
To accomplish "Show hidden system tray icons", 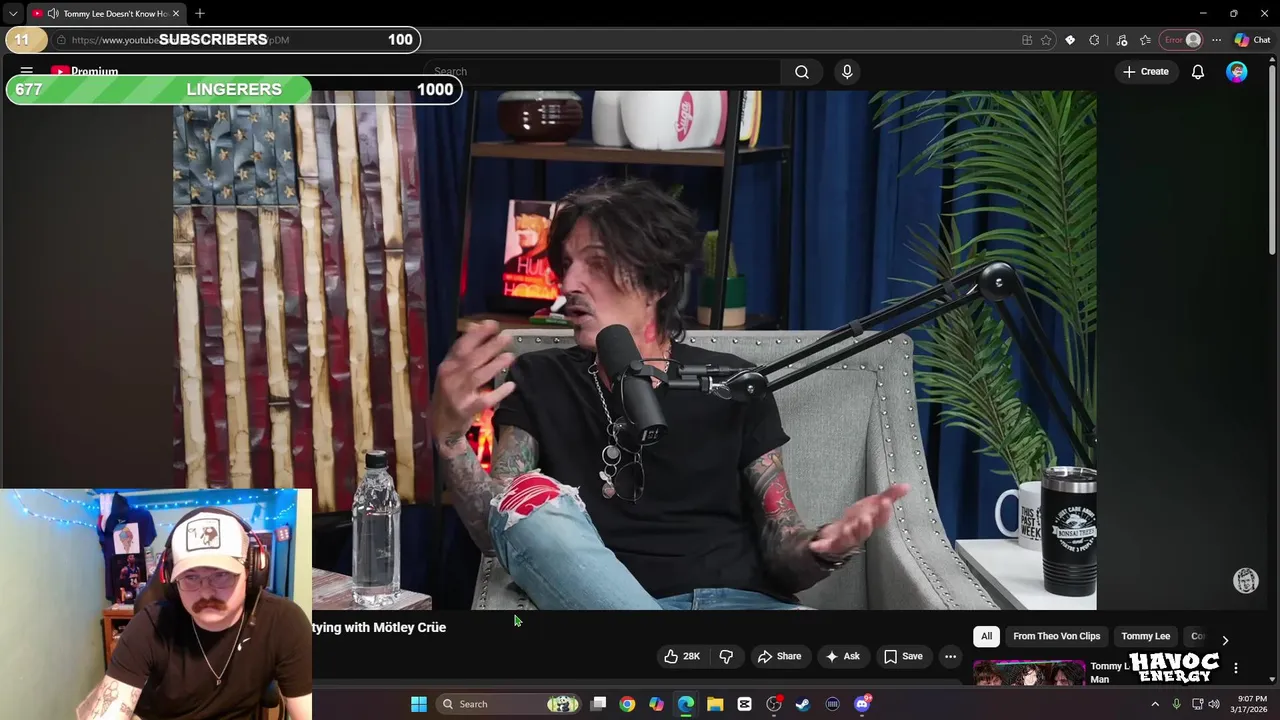I will [1155, 704].
